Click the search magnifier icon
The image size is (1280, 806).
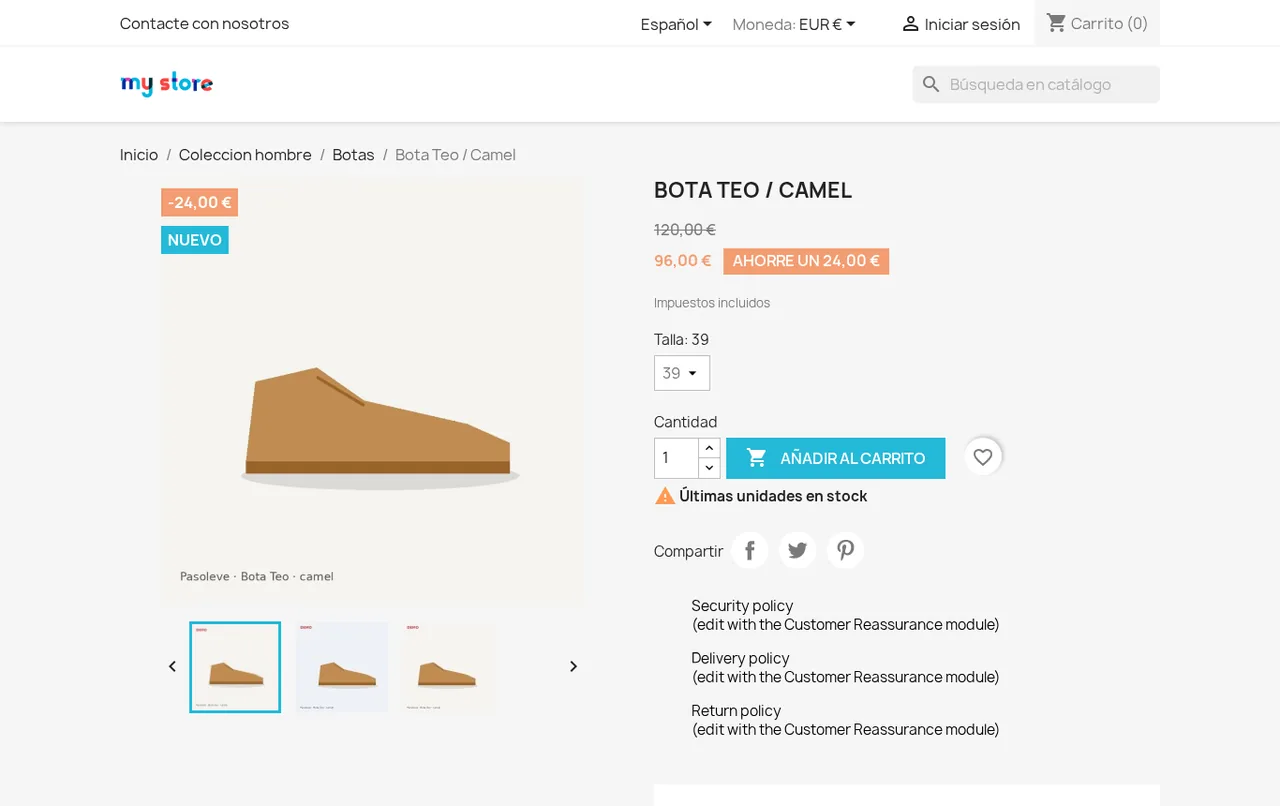(931, 84)
